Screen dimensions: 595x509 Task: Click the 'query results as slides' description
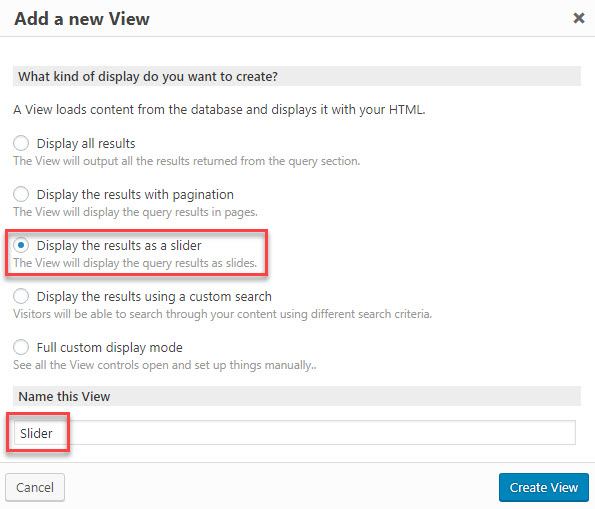135,263
